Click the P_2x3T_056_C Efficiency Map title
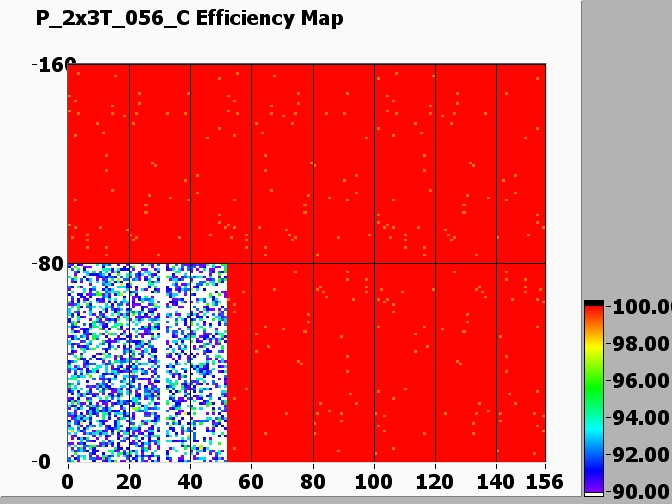This screenshot has width=672, height=504. click(x=189, y=18)
